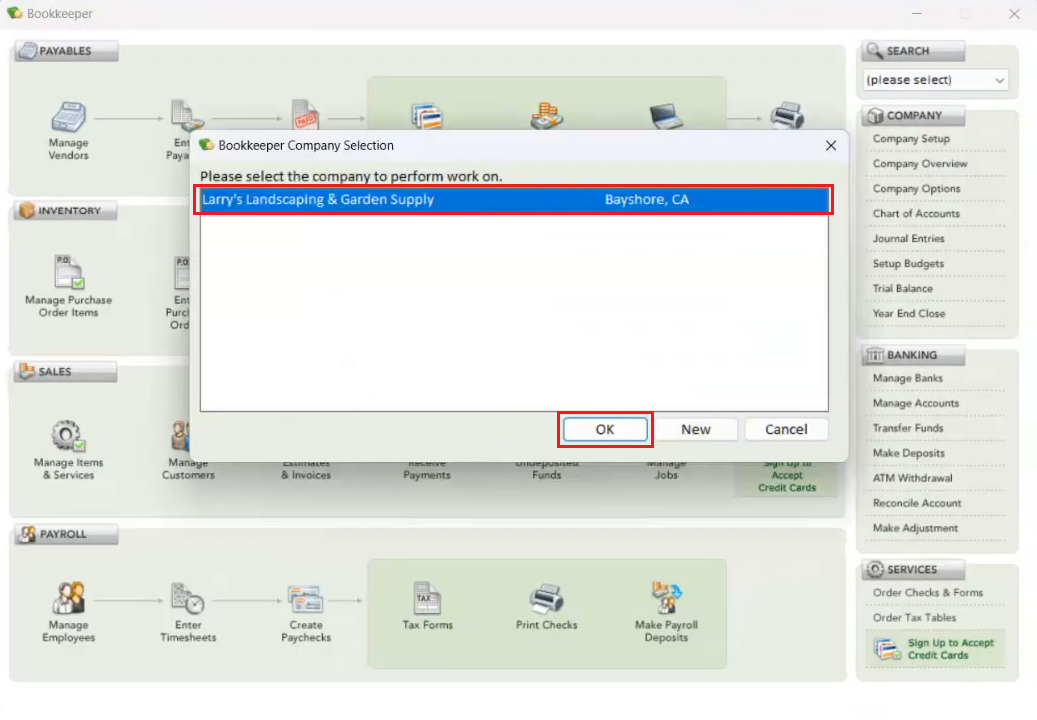Open Company Options link
The image size is (1037, 720).
[917, 189]
